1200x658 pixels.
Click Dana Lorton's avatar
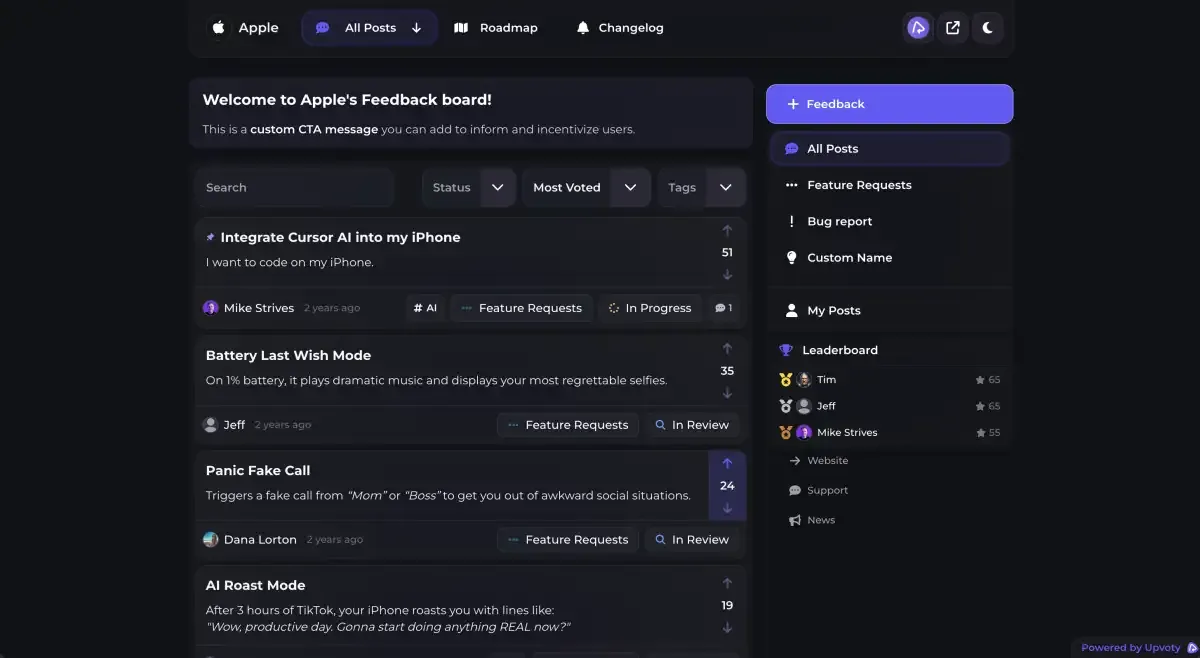tap(210, 539)
